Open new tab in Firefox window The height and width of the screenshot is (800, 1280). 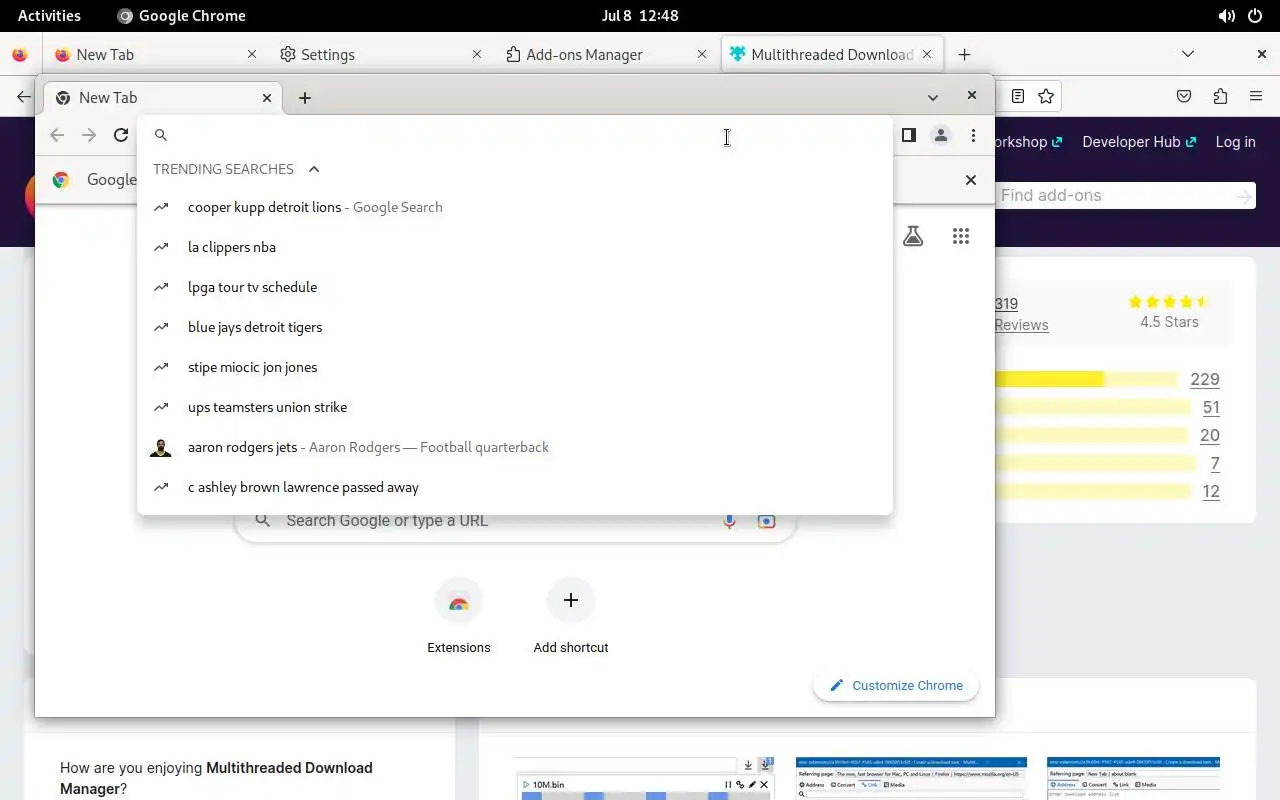[964, 54]
